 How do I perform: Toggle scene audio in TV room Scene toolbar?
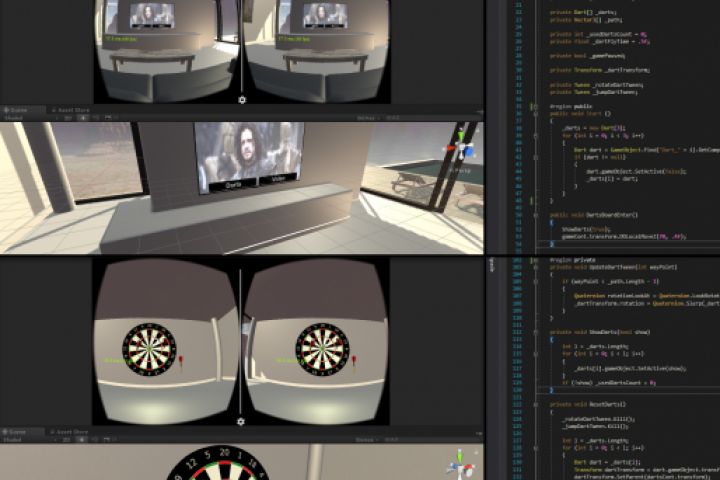point(96,118)
